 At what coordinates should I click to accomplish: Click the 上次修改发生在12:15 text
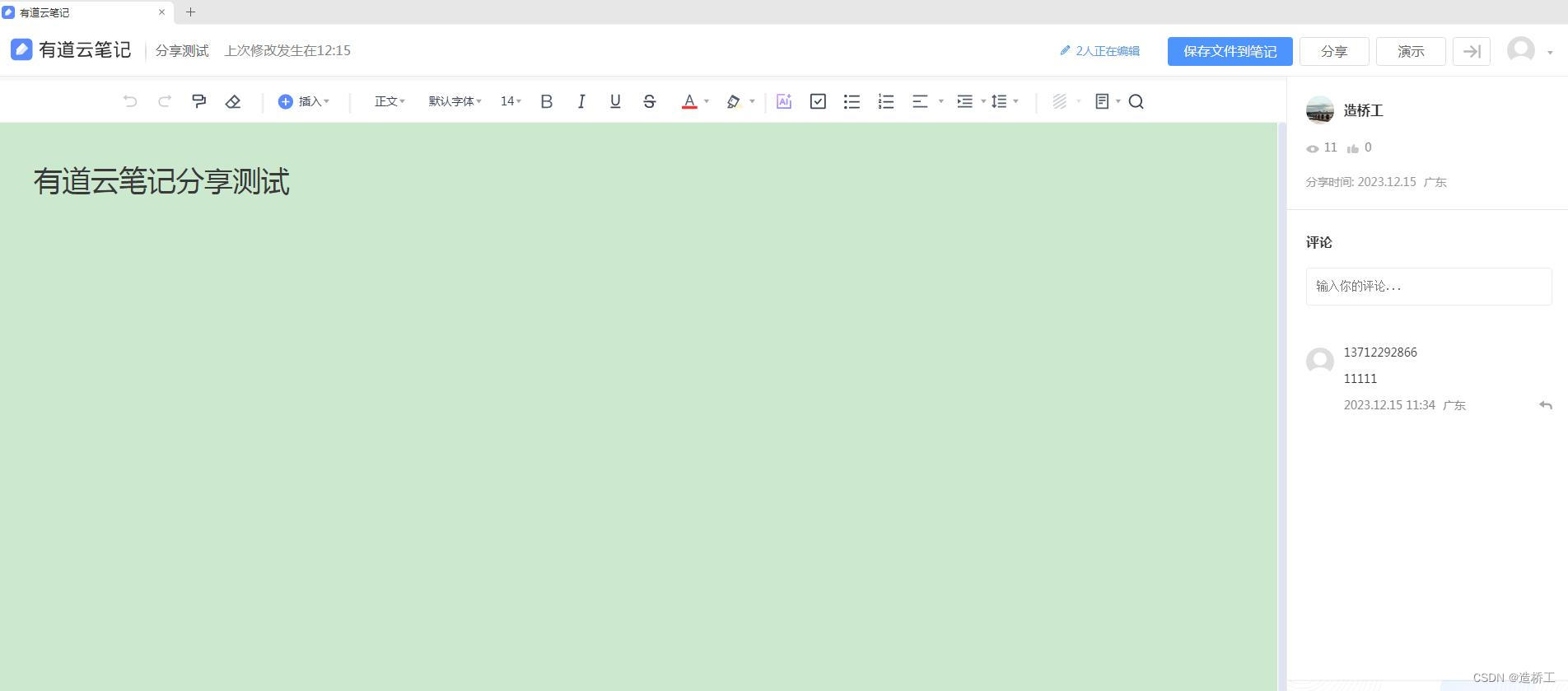tap(287, 51)
